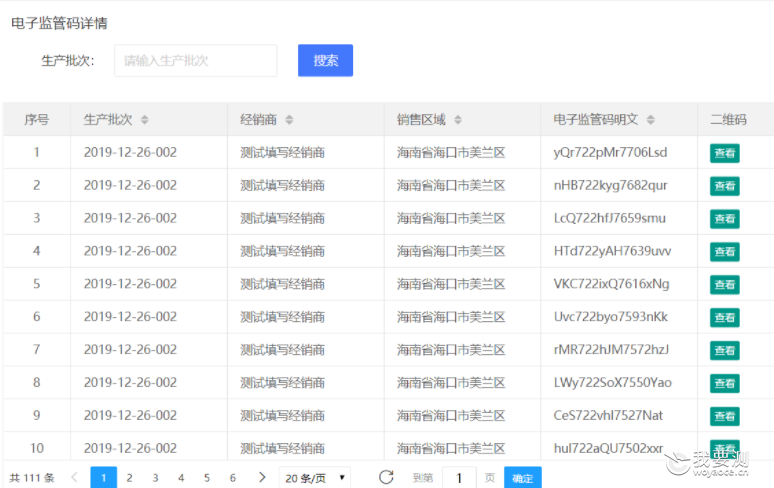Click 测试填写经销商 in row 3

click(x=282, y=218)
